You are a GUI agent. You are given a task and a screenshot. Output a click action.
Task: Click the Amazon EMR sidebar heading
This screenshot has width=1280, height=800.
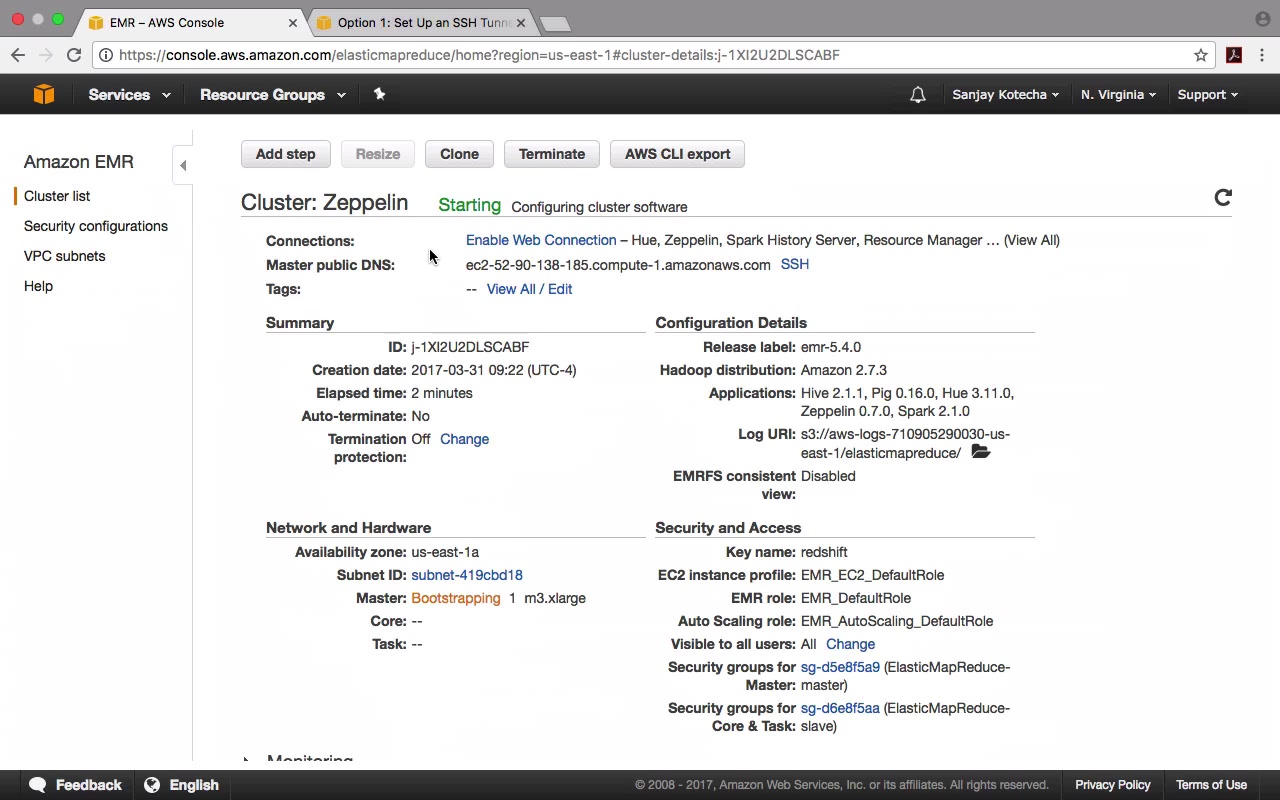pyautogui.click(x=79, y=162)
